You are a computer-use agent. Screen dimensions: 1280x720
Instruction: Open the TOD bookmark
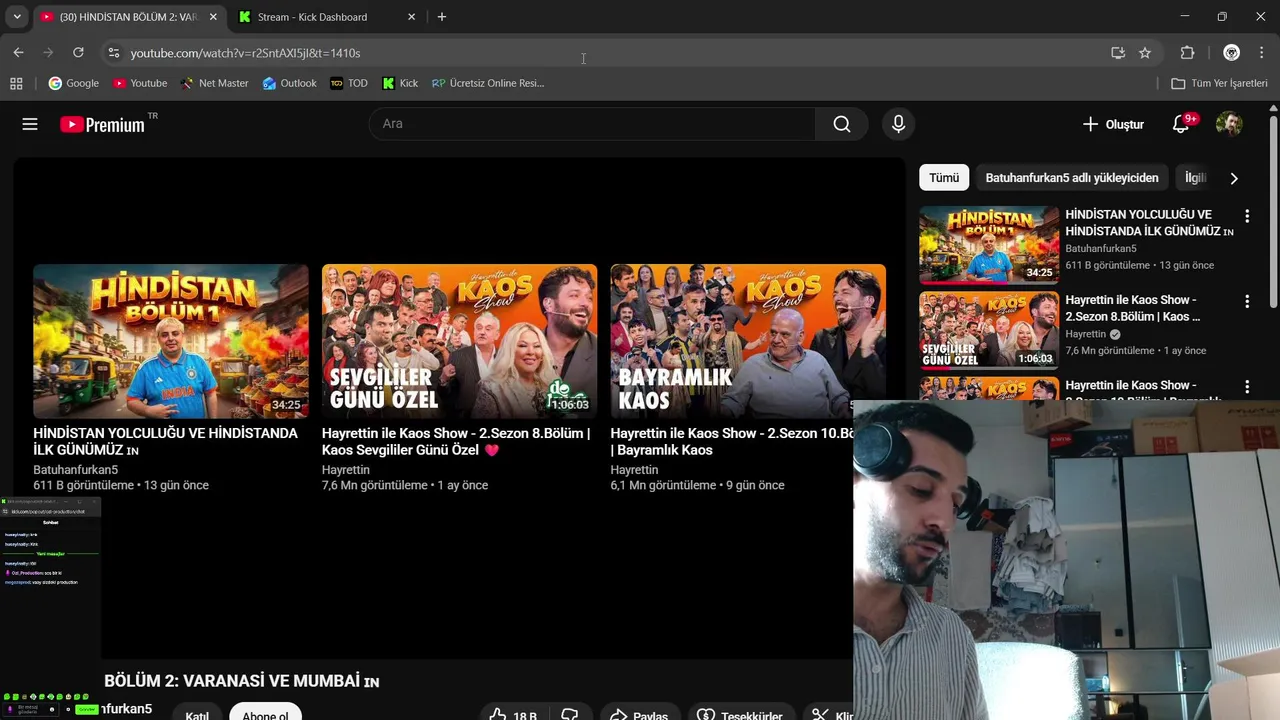coord(349,83)
